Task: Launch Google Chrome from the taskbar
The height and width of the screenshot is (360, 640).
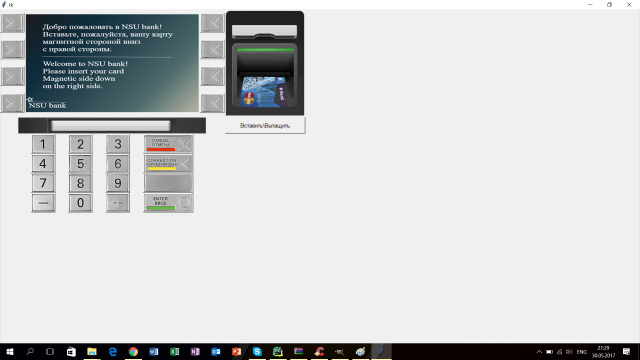Action: (133, 351)
